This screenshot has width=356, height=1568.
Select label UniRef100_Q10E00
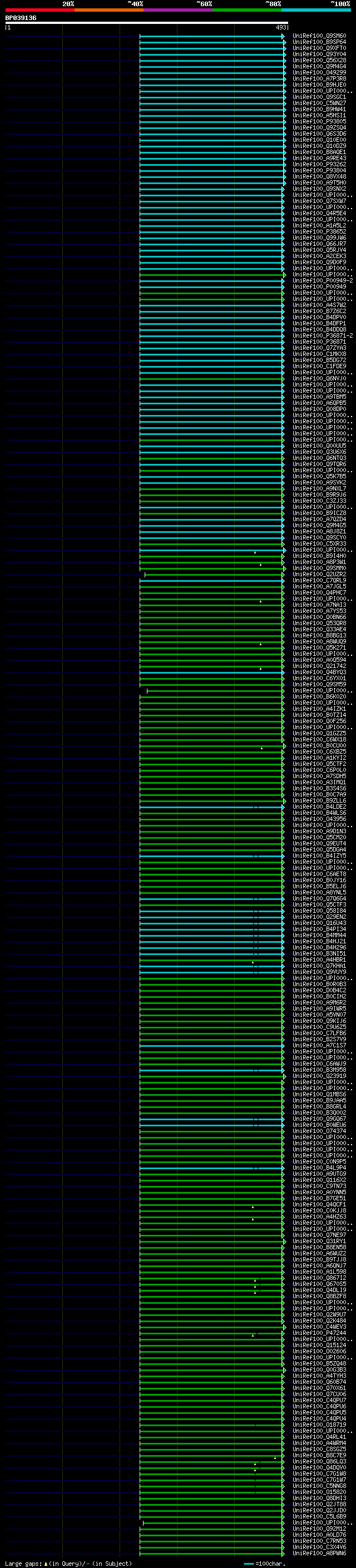click(x=319, y=140)
